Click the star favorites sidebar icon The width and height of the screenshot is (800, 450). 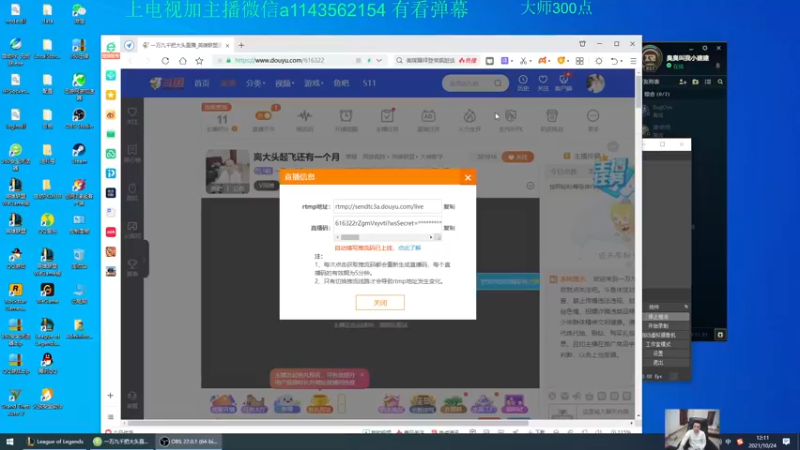(111, 95)
